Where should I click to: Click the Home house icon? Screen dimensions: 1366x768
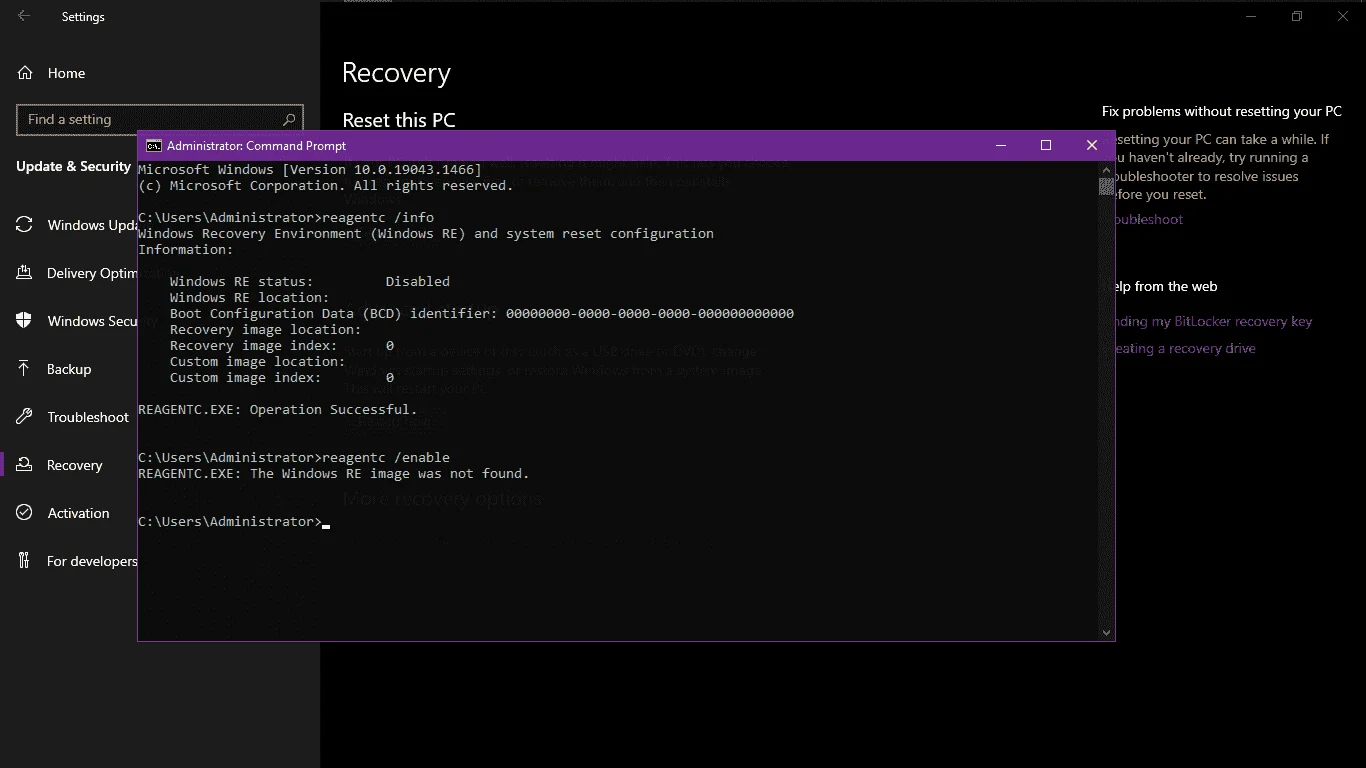[x=25, y=73]
